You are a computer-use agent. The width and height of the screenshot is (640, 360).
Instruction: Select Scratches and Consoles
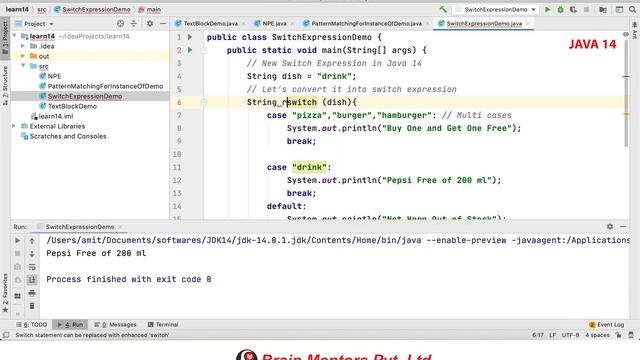tap(68, 136)
